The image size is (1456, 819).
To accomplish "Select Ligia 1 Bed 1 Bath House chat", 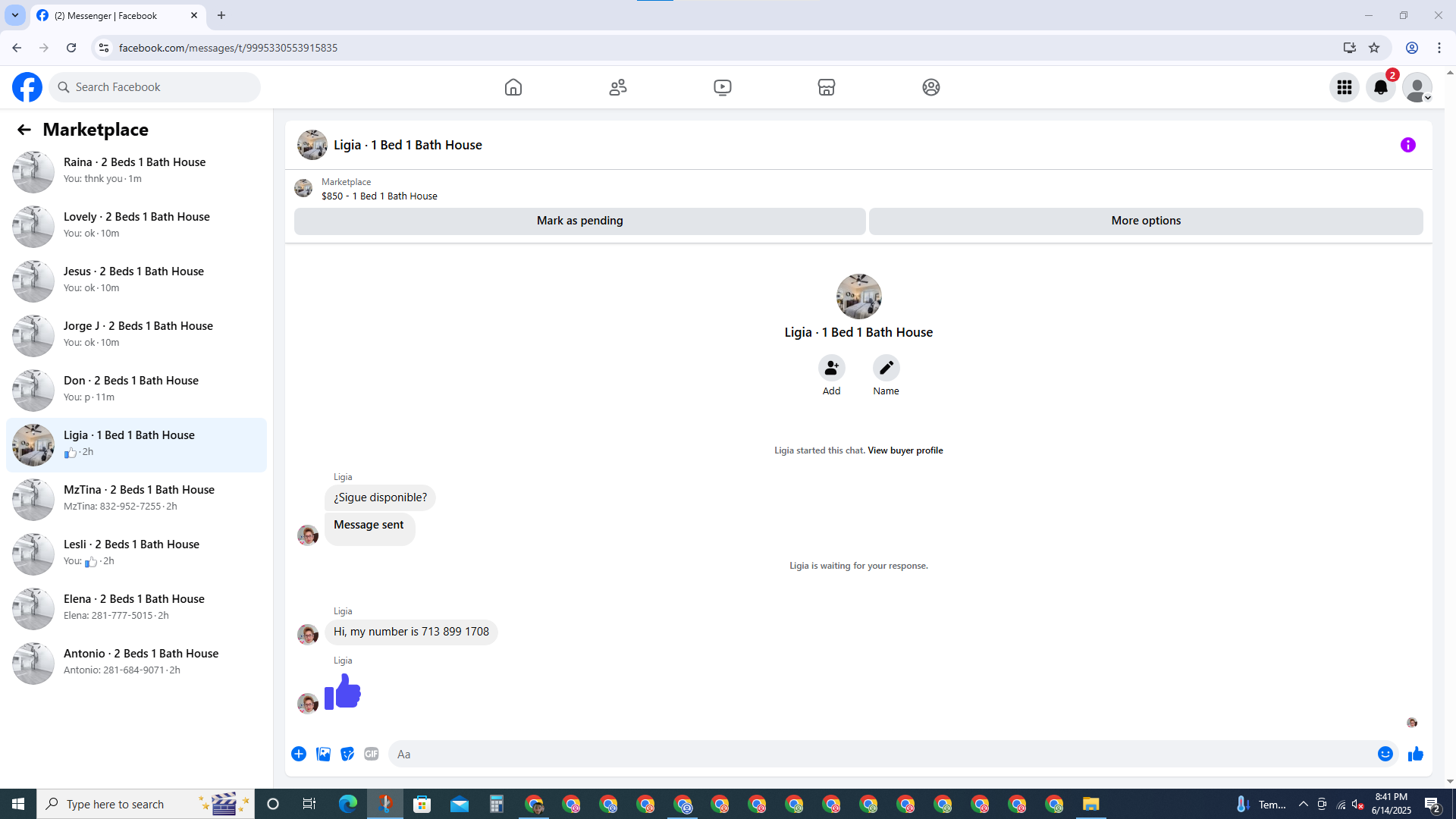I will click(x=136, y=444).
